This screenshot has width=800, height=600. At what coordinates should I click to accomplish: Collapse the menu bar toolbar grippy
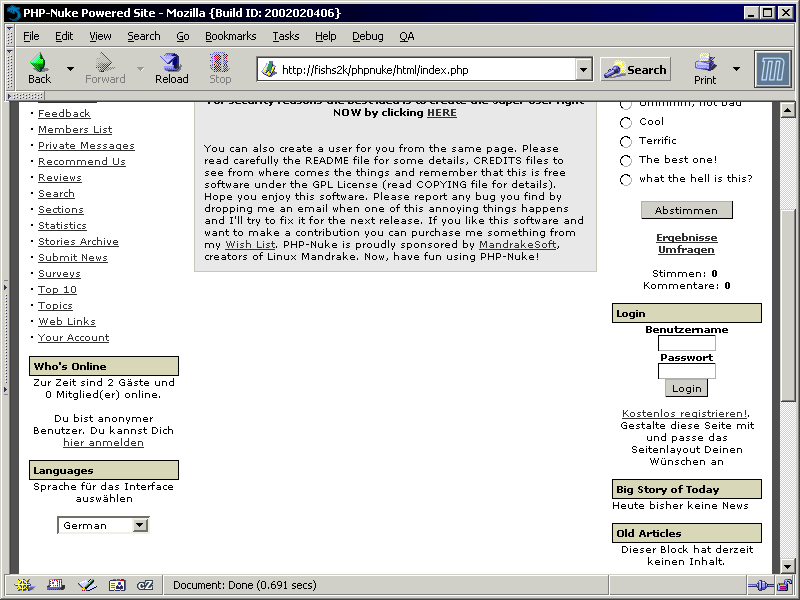[9, 36]
